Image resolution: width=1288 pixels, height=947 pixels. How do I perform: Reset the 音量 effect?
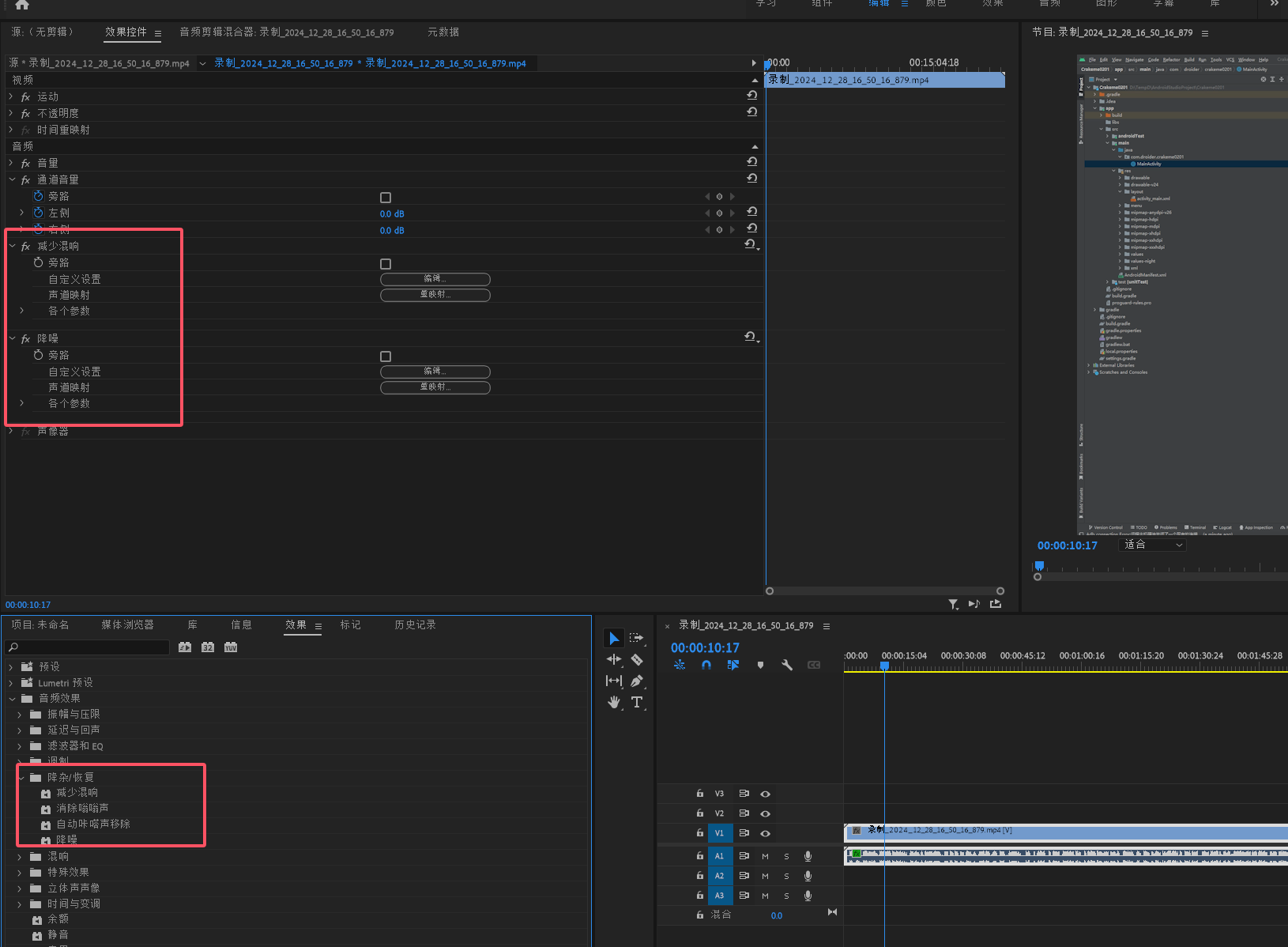tap(752, 161)
